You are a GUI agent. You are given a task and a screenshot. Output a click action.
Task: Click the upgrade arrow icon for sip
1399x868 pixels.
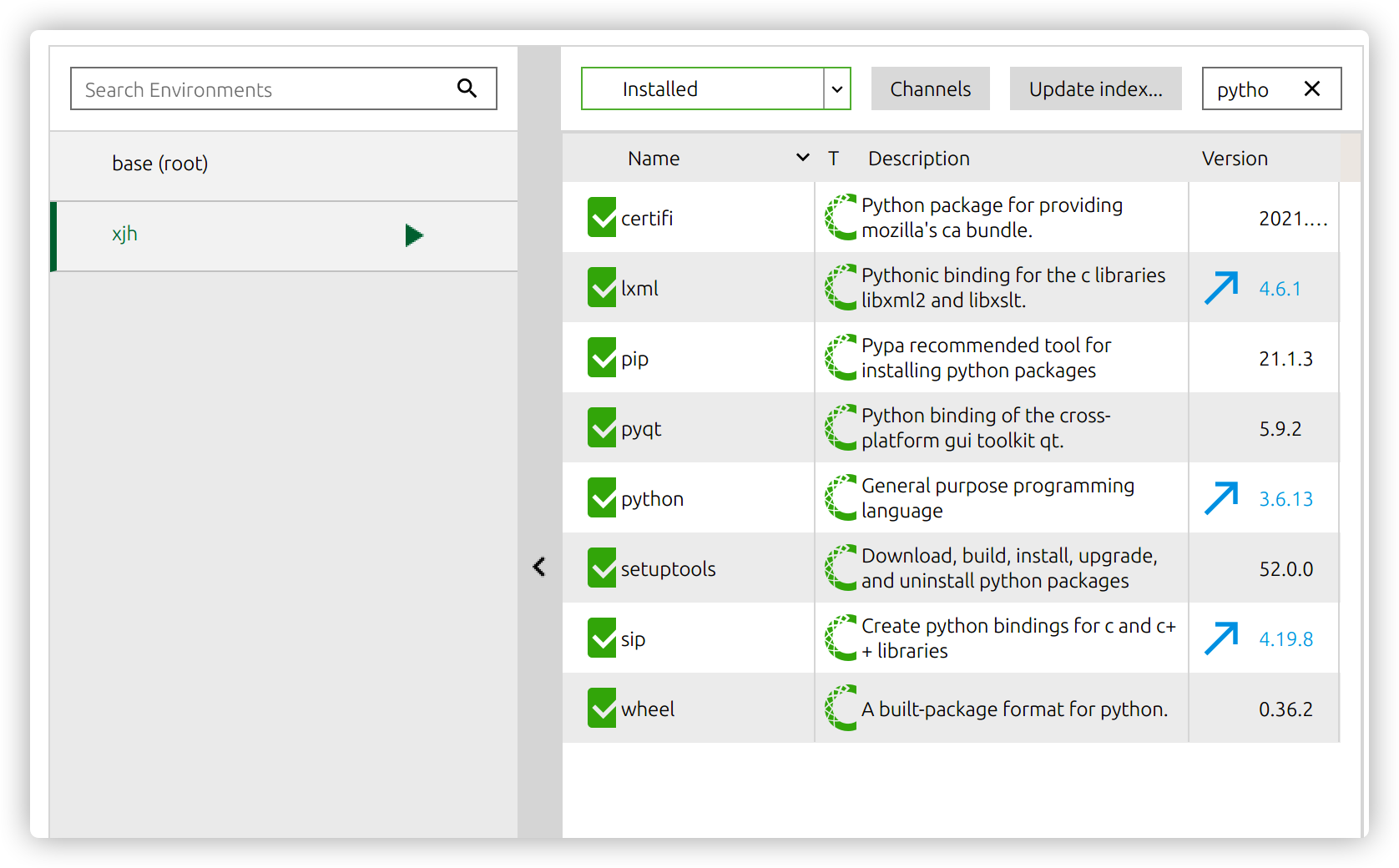(x=1221, y=638)
